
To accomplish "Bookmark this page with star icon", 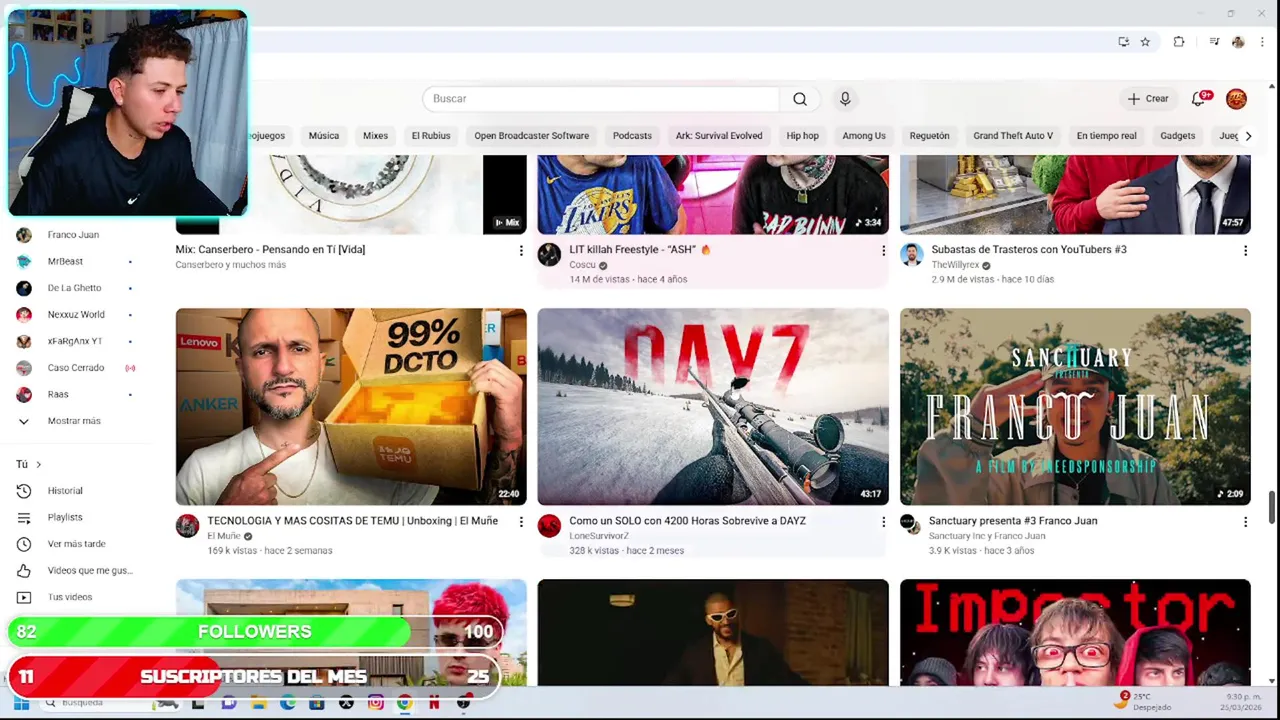I will [1145, 42].
